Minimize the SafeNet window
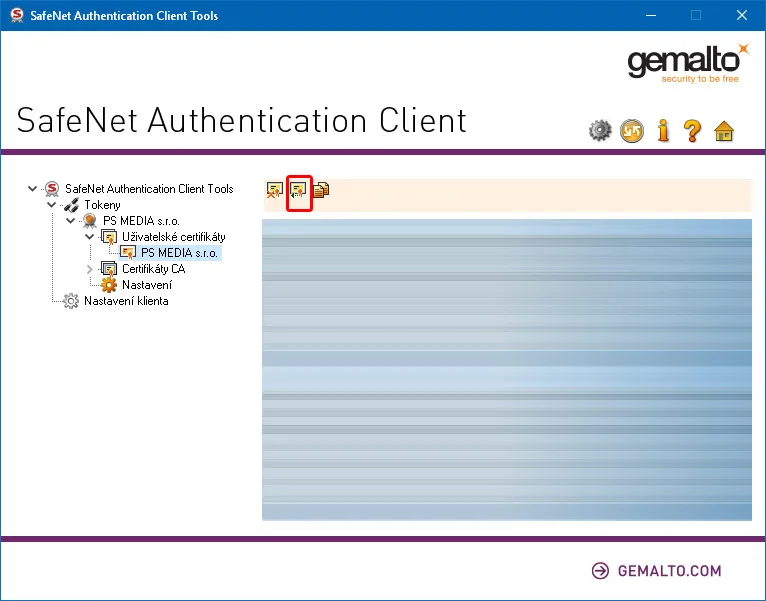Screen dimensions: 766x601 pos(651,15)
